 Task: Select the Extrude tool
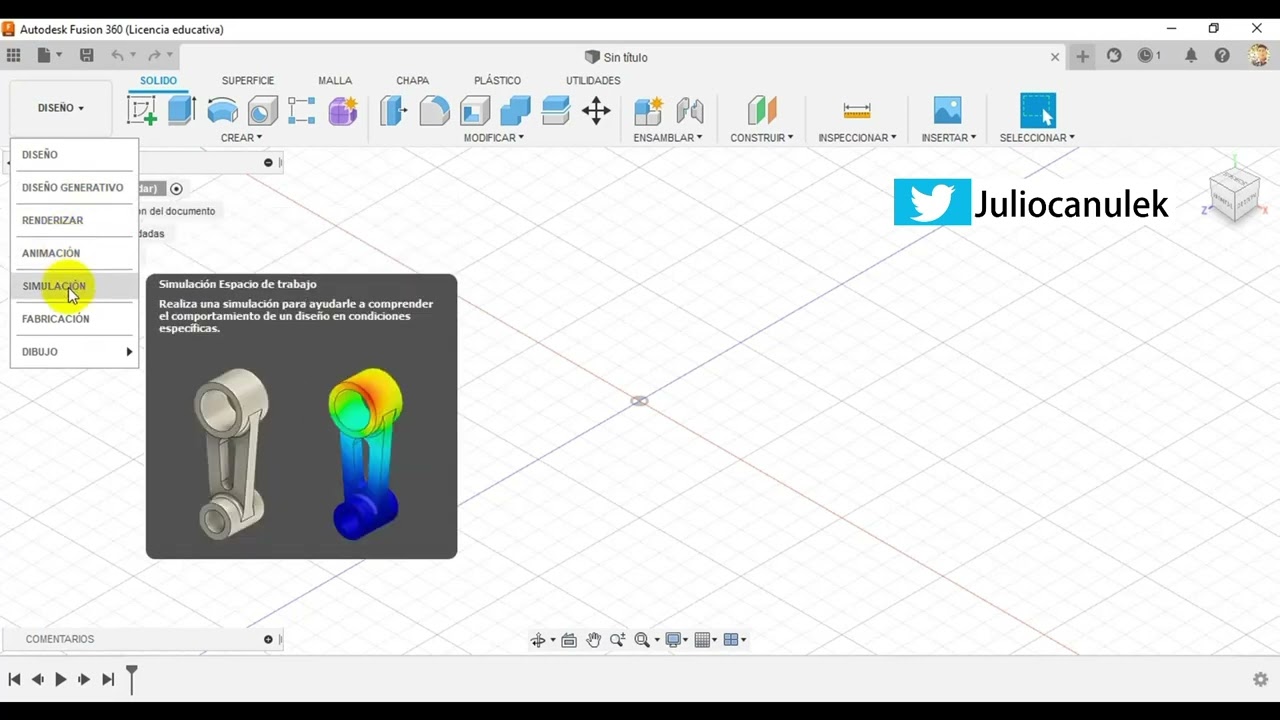[181, 110]
